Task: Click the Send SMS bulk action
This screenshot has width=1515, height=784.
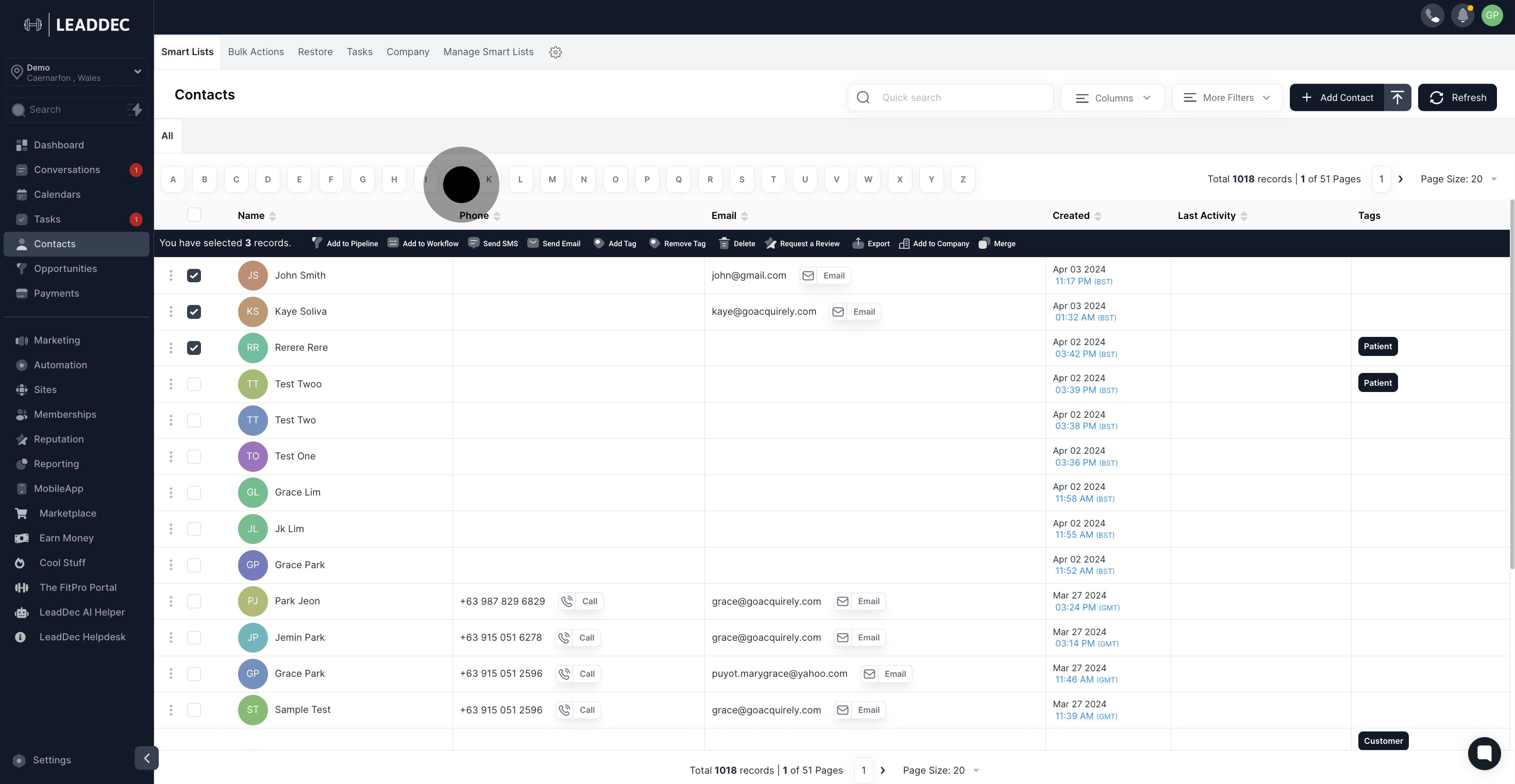Action: (493, 243)
